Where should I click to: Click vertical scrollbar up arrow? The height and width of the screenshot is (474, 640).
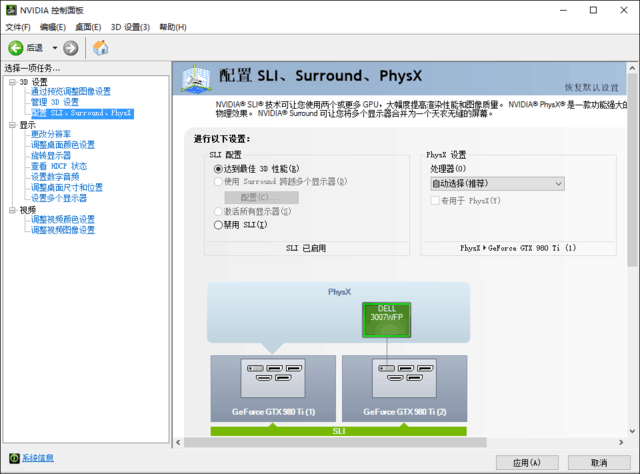[x=632, y=68]
